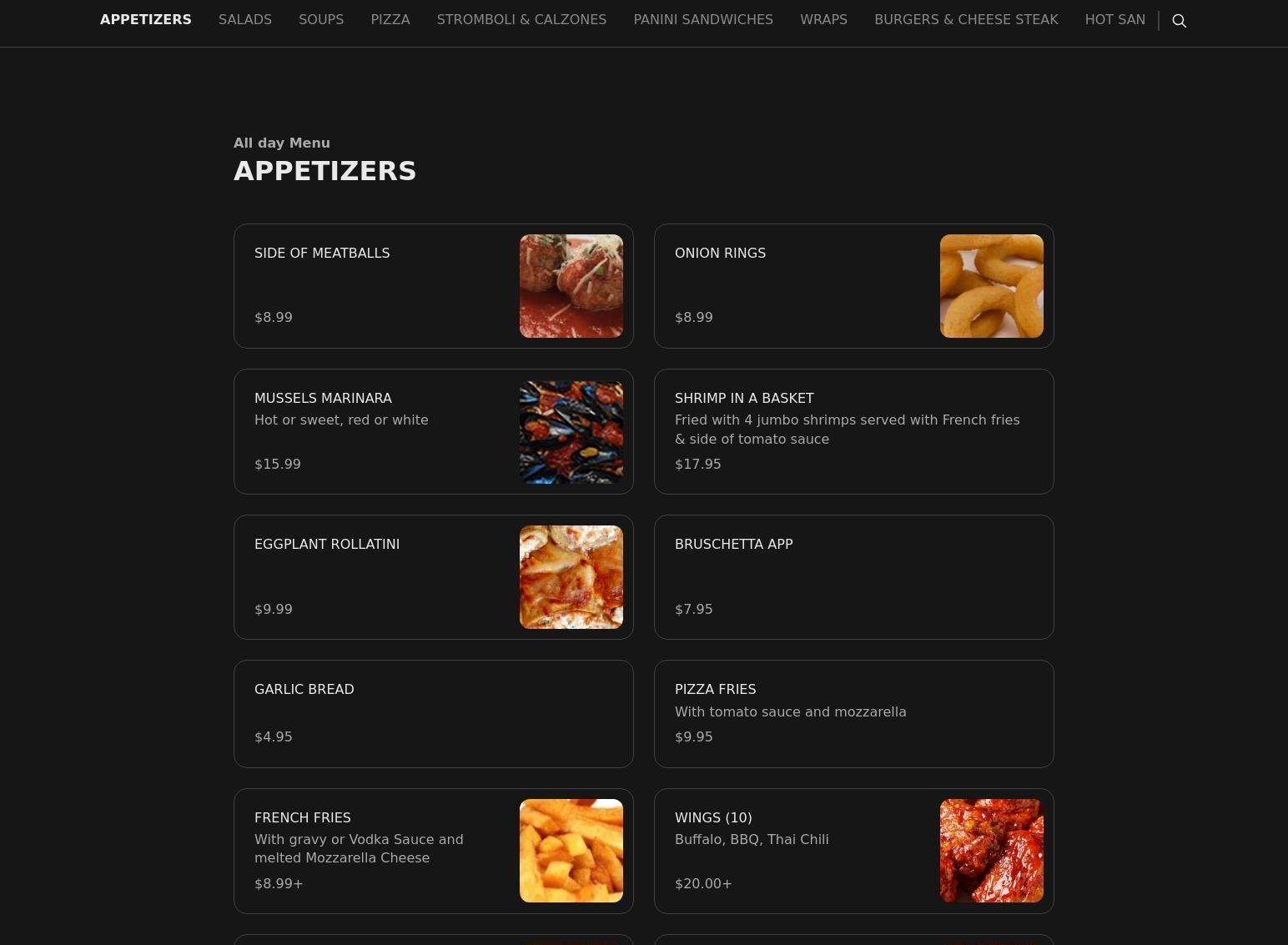Select the Wraps category tab

[823, 19]
